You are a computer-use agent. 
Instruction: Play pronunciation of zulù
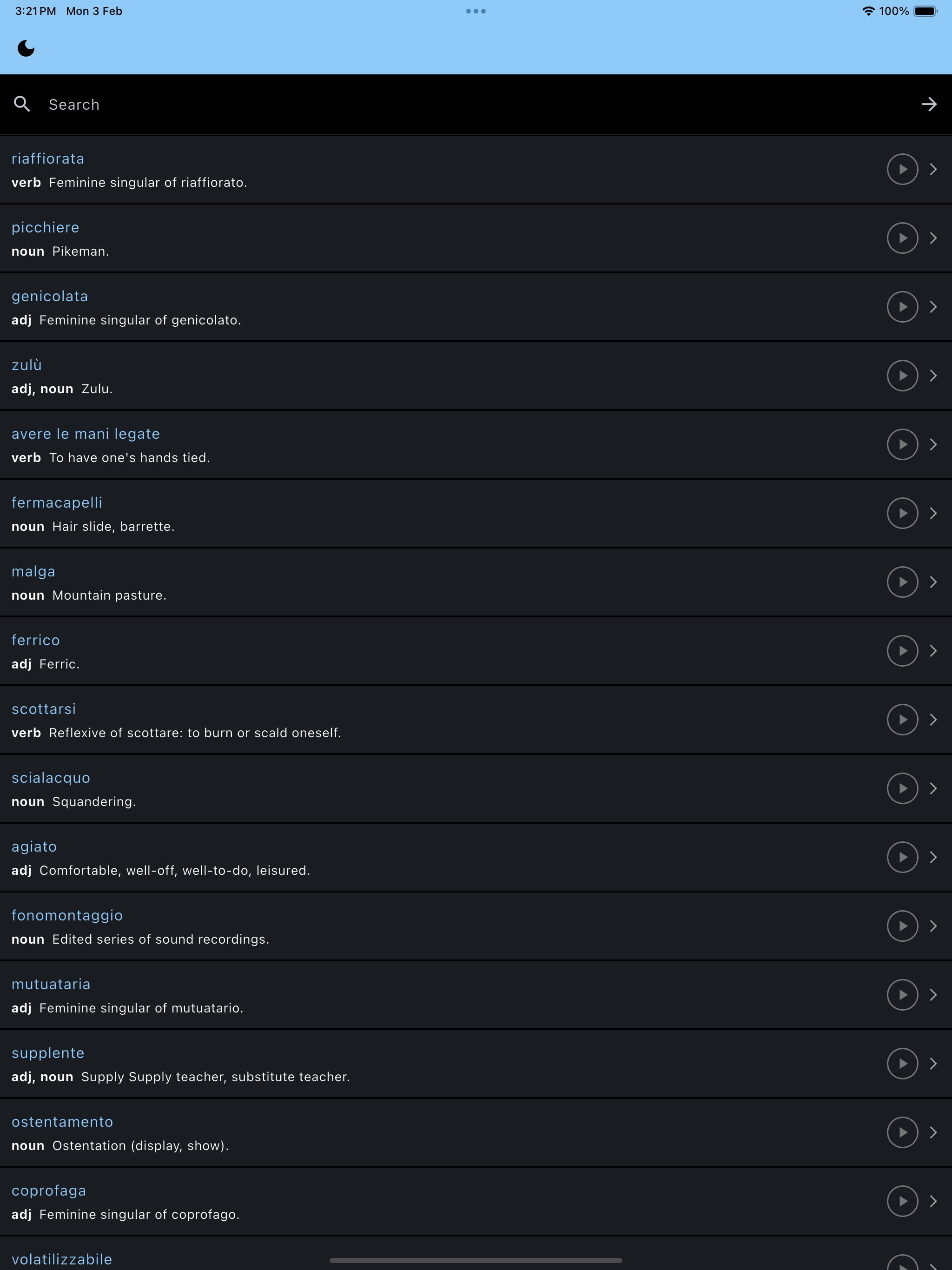[902, 376]
